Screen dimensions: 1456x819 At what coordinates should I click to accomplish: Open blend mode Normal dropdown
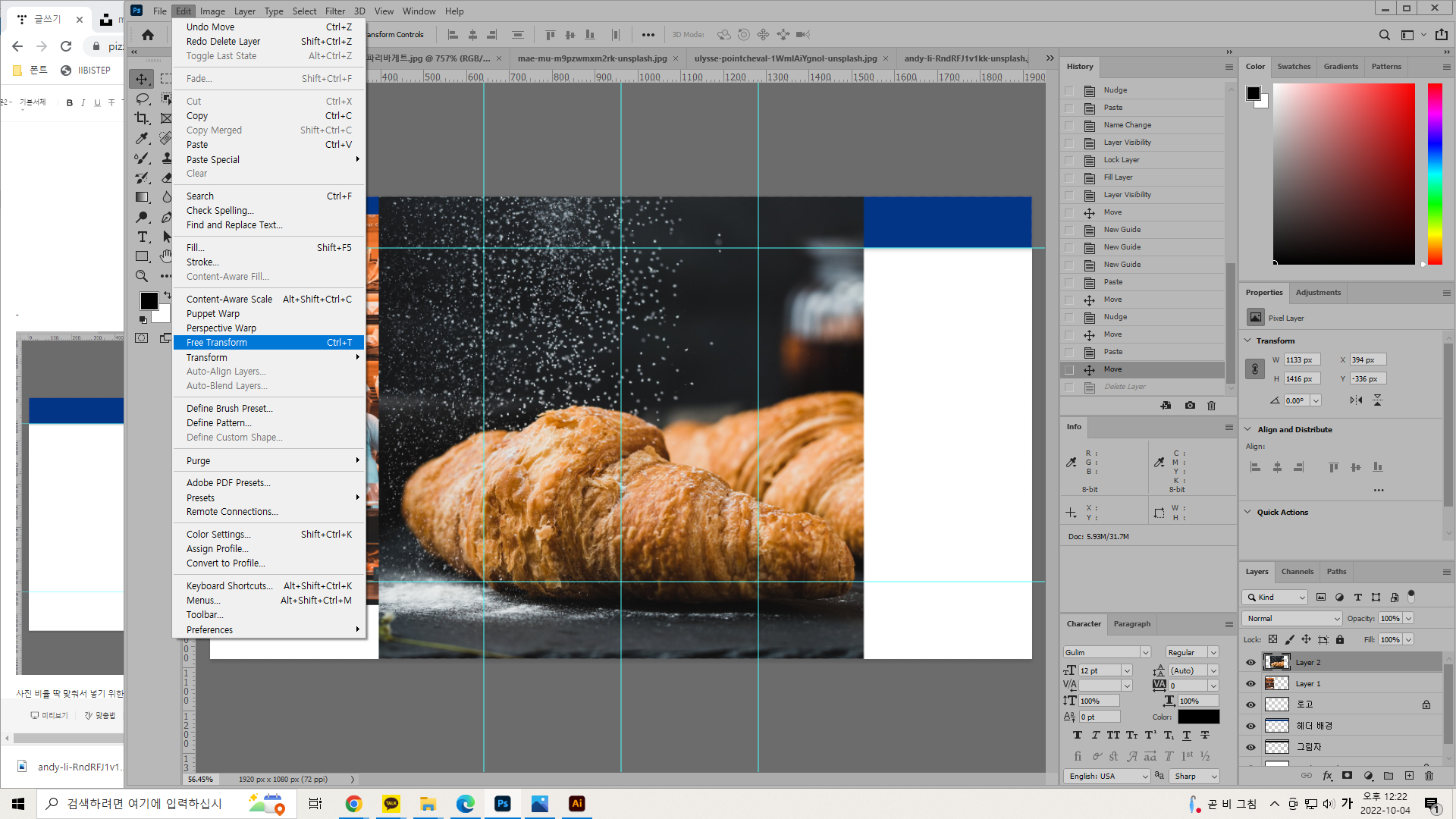[x=1292, y=619]
